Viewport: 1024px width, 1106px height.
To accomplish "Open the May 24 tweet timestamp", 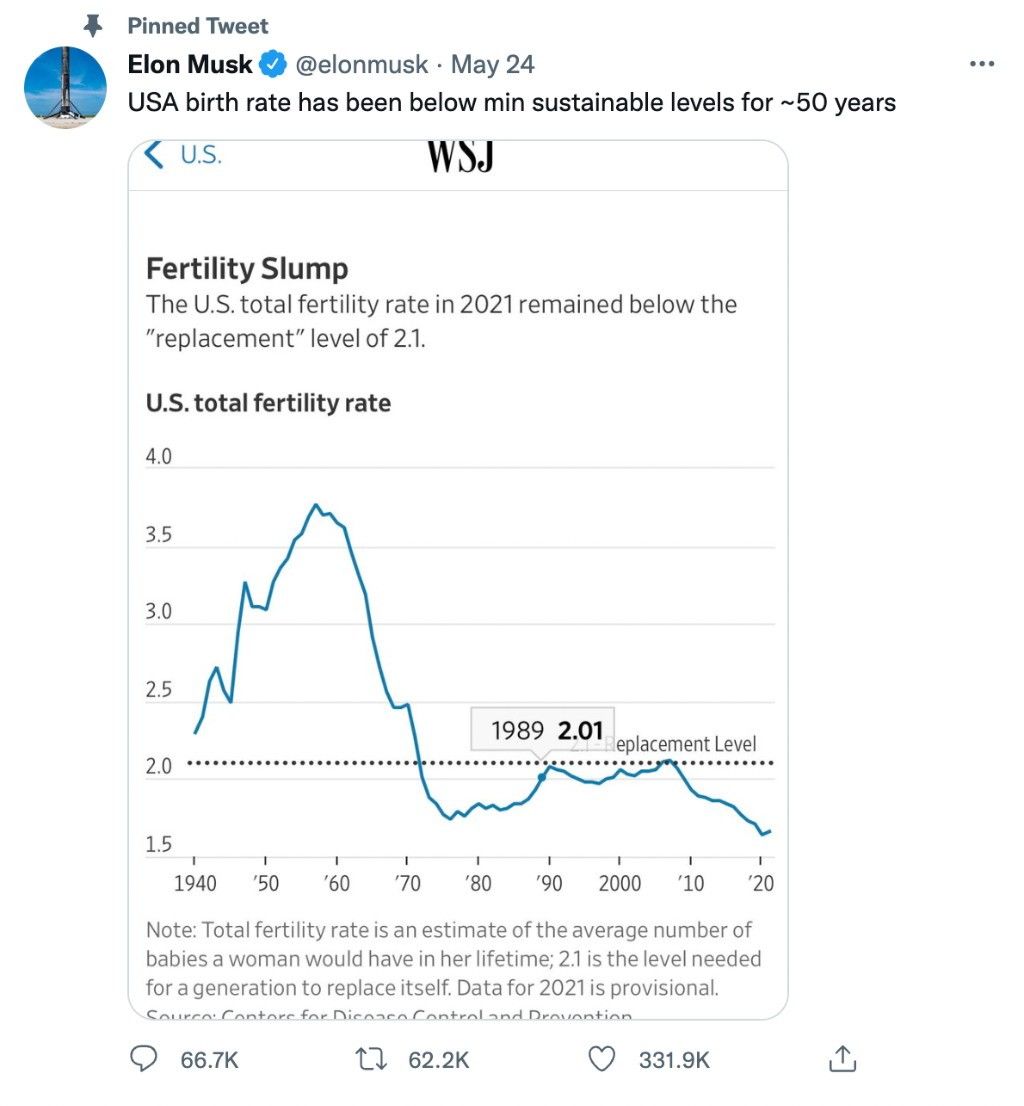I will pos(492,65).
